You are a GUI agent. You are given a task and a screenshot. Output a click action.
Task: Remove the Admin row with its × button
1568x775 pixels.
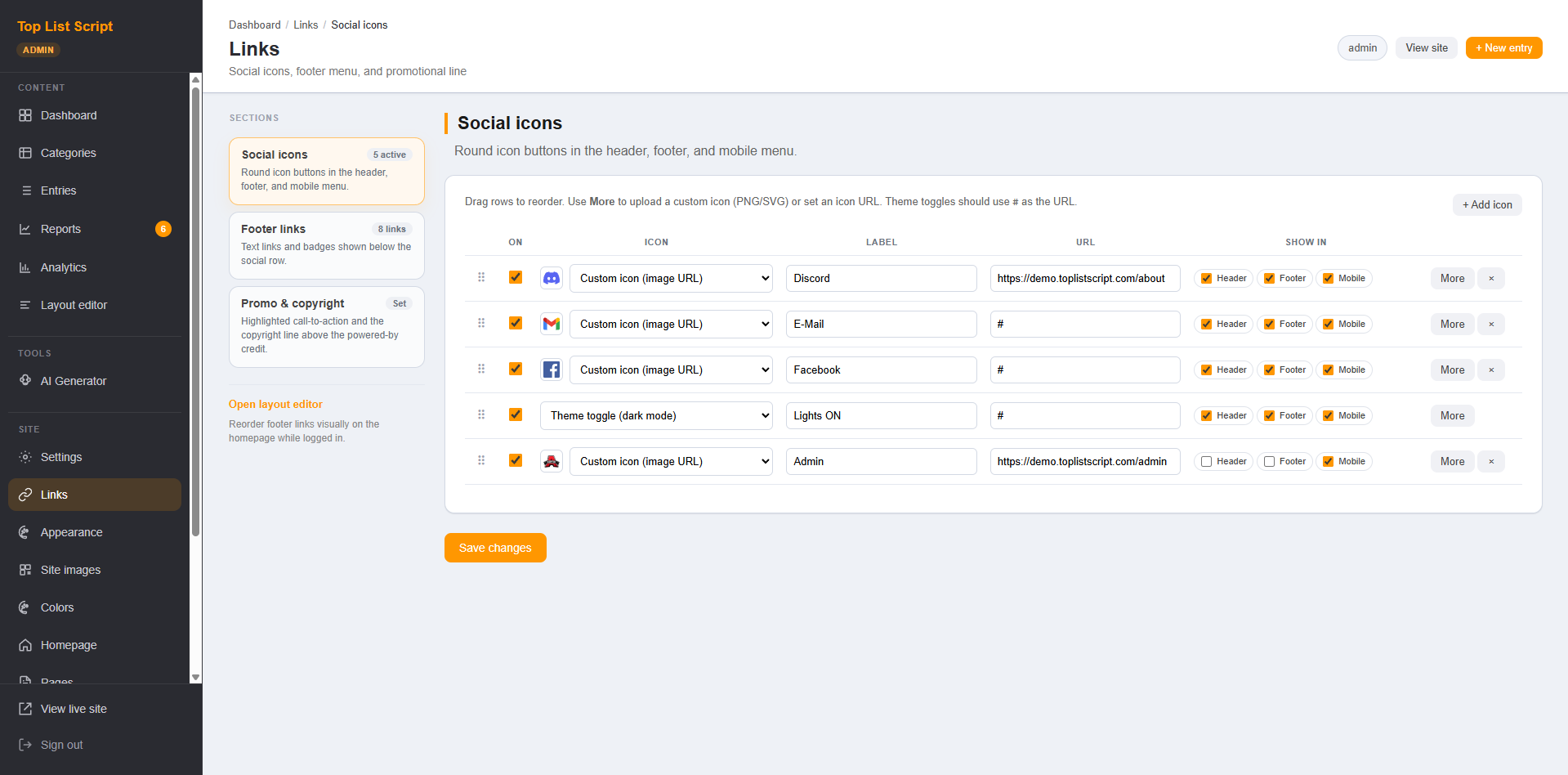click(x=1491, y=461)
